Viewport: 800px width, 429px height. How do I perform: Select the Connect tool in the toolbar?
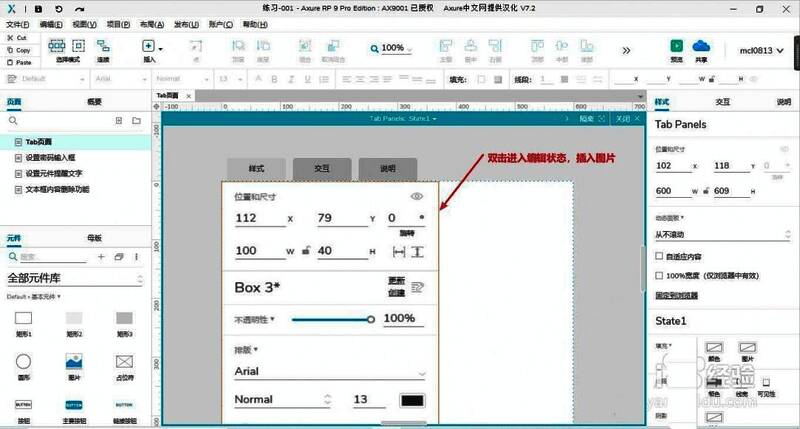(103, 47)
